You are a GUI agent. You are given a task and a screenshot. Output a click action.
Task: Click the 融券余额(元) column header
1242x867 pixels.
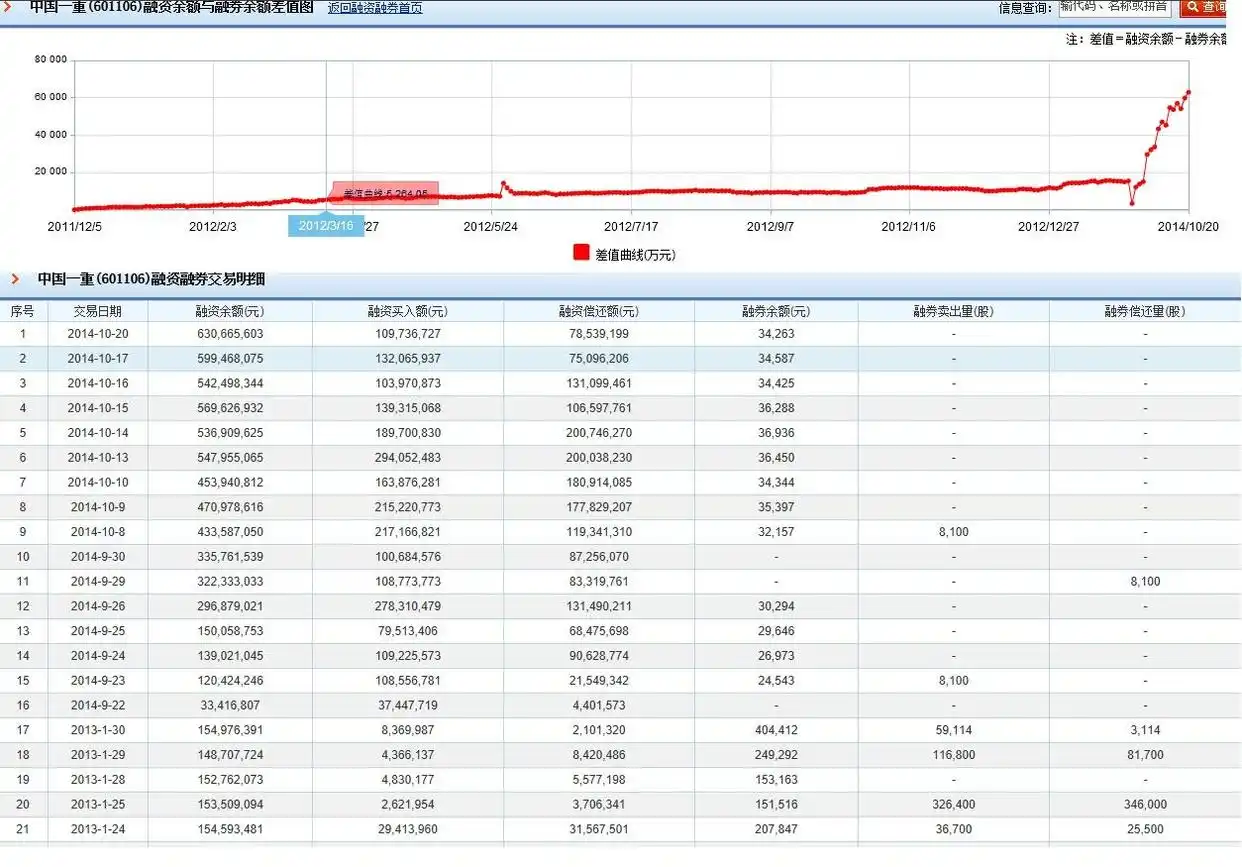[776, 311]
